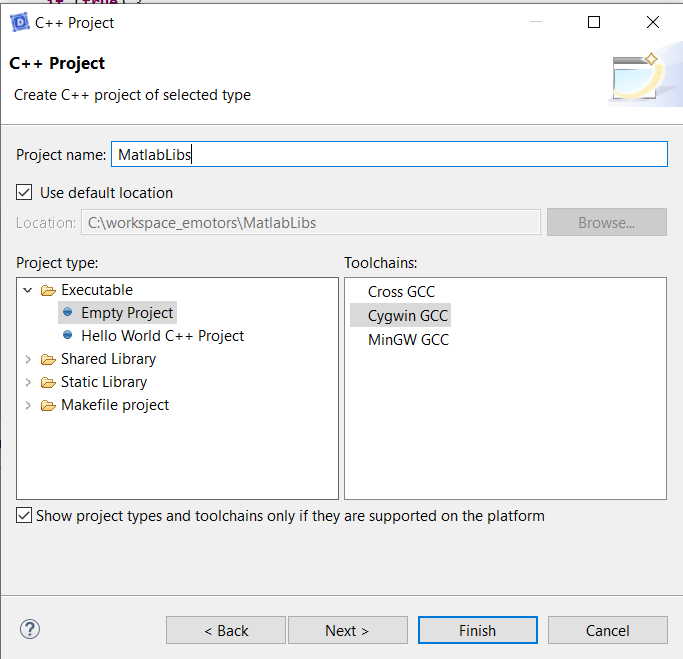Click the Executable folder icon
The image size is (683, 659).
[x=48, y=291]
